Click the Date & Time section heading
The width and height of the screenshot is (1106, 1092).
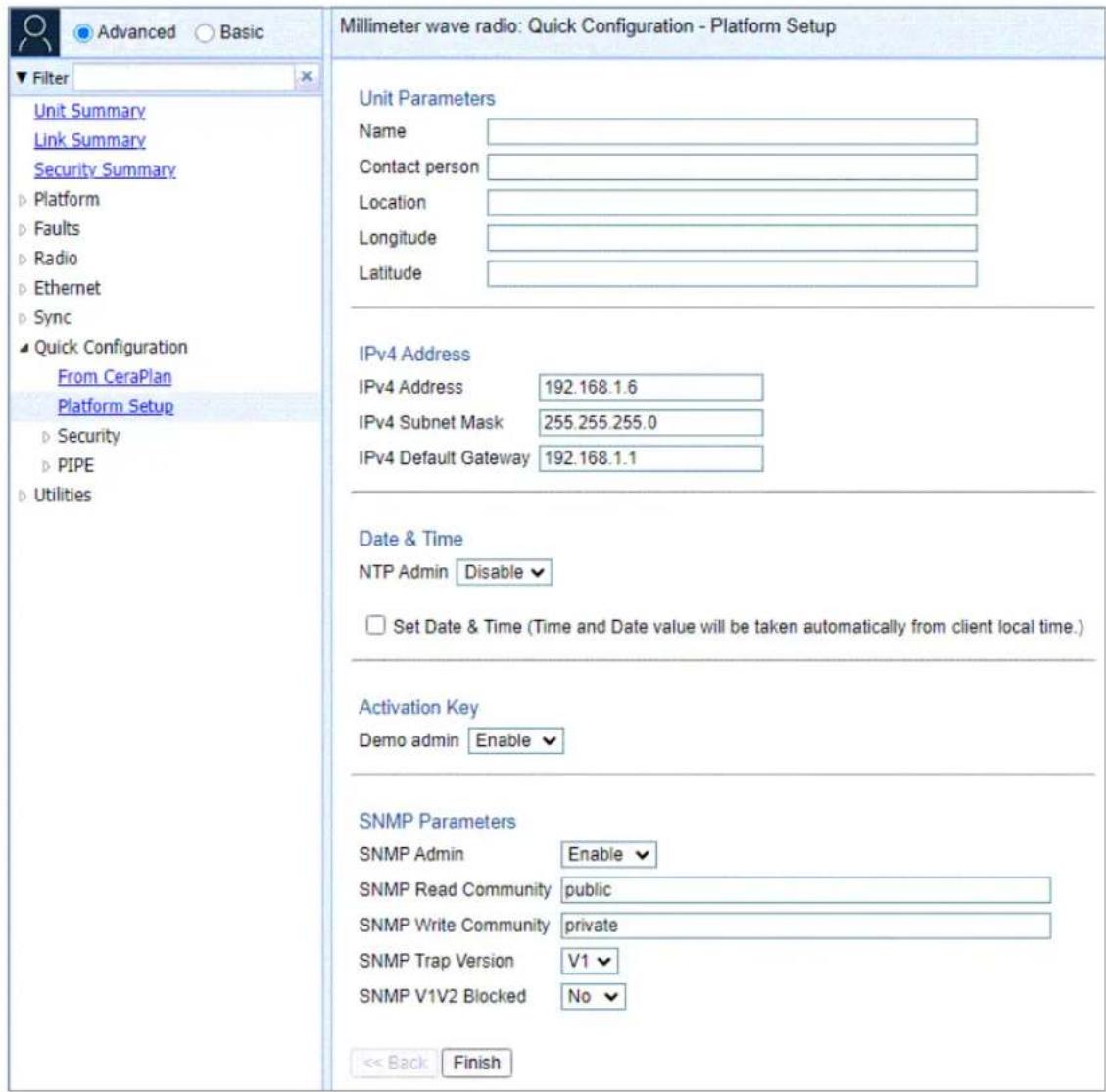pyautogui.click(x=410, y=540)
